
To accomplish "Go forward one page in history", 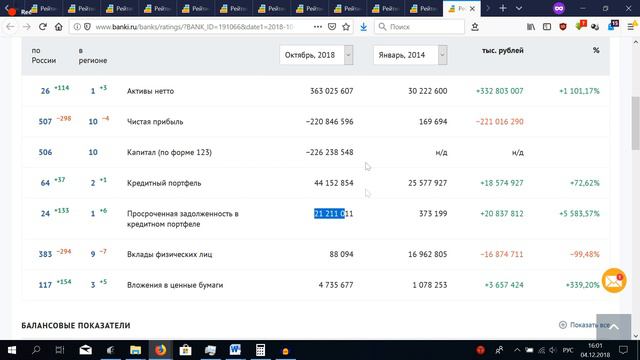I will 27,27.
